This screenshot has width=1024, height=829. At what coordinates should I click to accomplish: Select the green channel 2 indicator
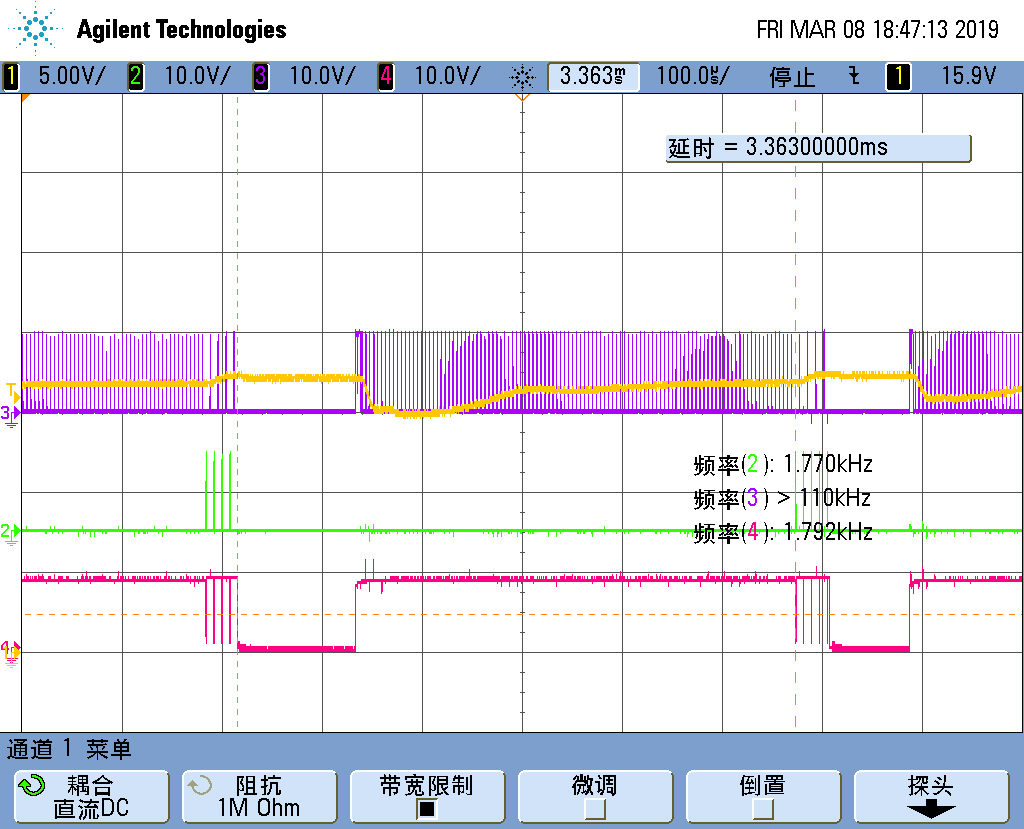136,76
